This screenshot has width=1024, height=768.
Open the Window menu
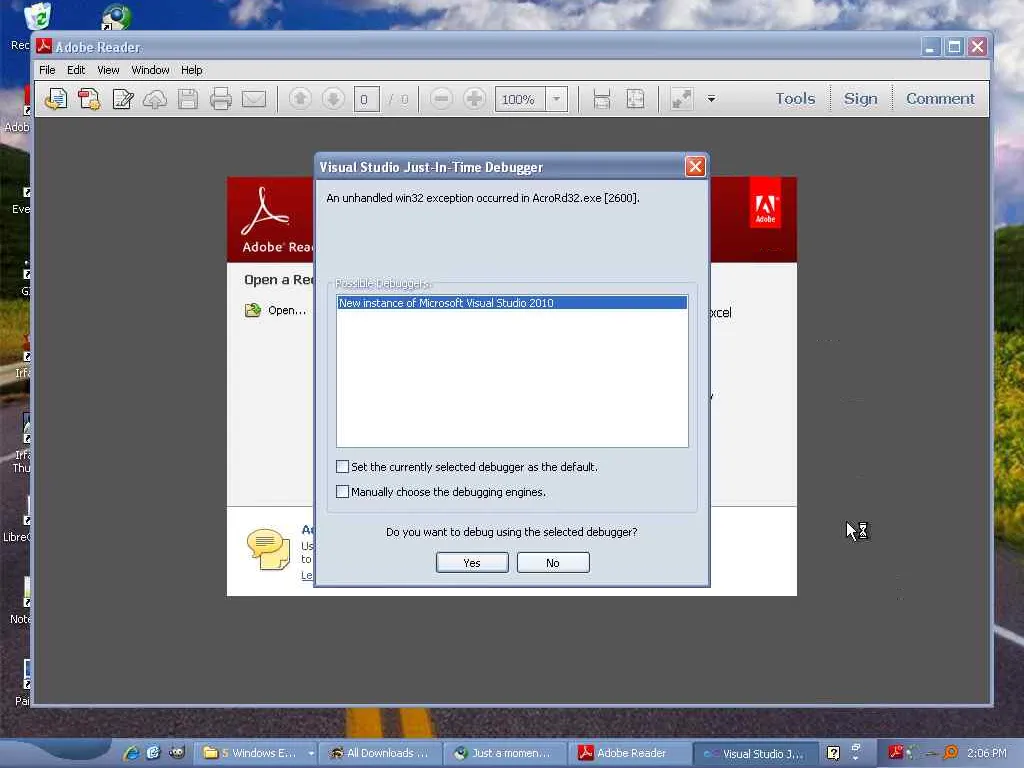point(150,70)
